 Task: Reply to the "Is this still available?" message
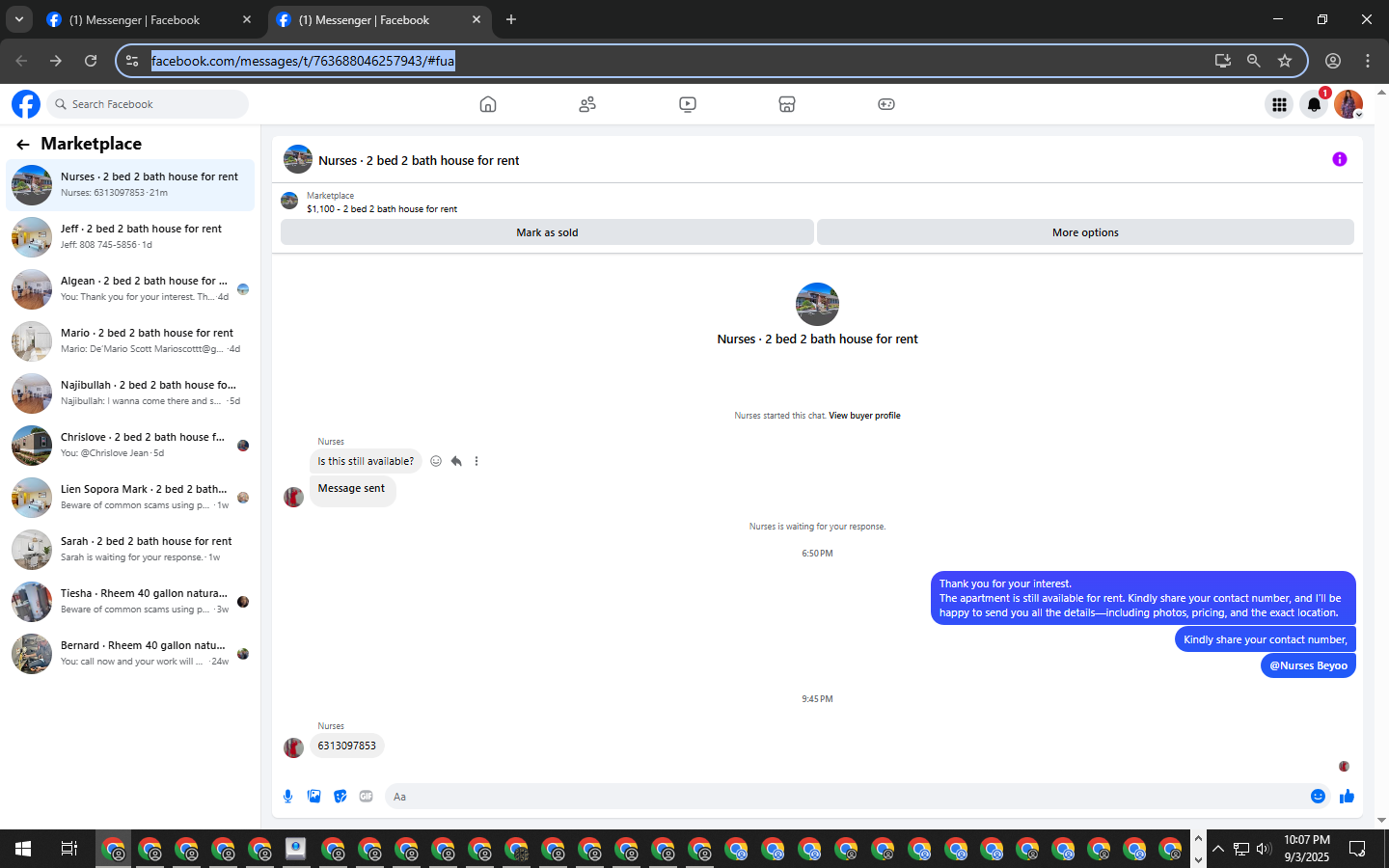coord(456,461)
